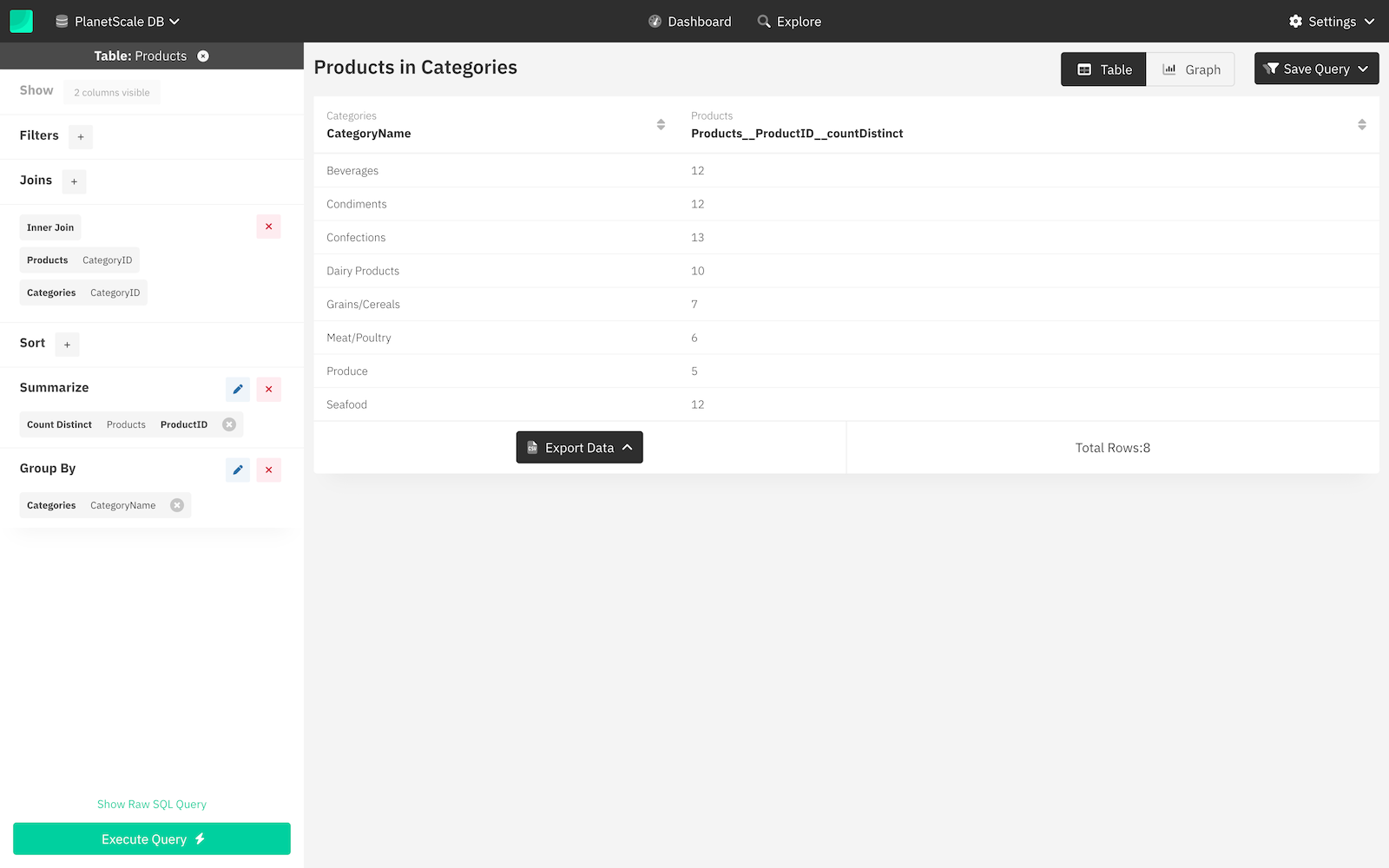
Task: Open the Settings menu
Action: click(x=1331, y=21)
